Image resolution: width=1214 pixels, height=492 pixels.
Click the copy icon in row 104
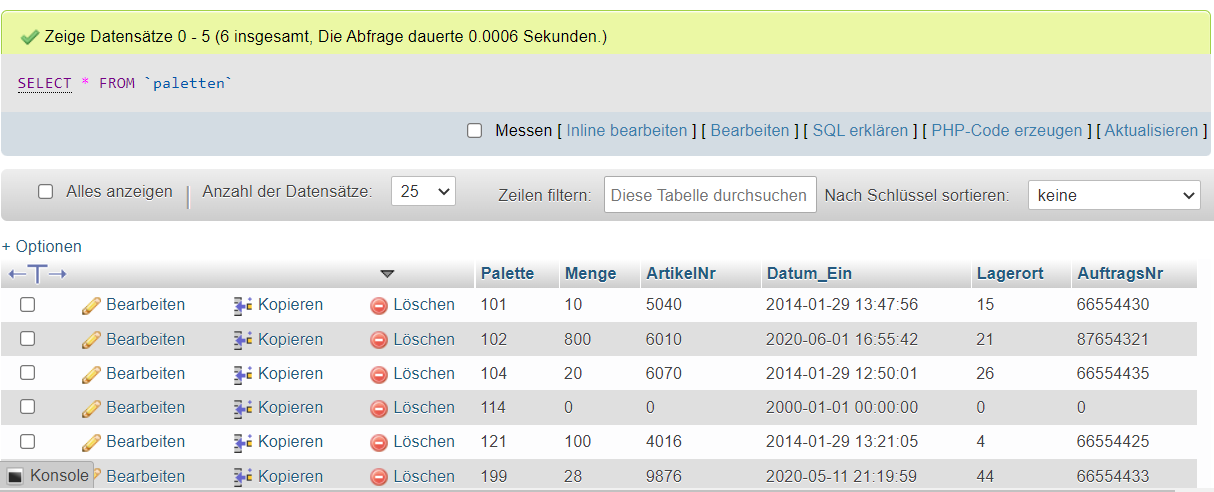(243, 374)
